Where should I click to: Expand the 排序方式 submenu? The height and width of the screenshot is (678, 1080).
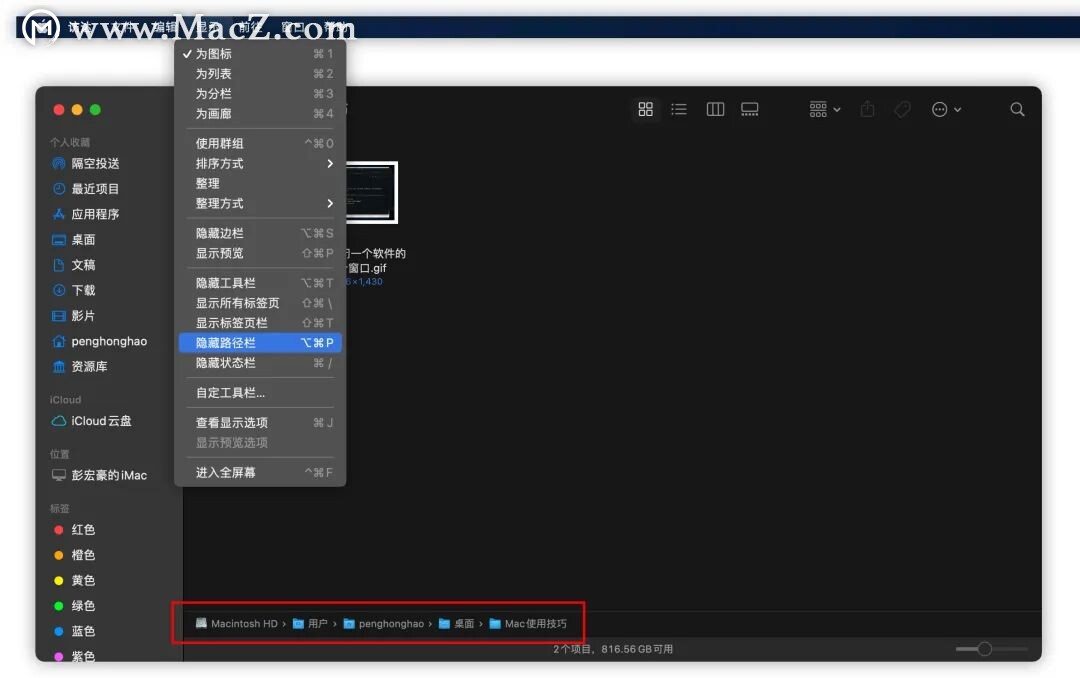218,163
